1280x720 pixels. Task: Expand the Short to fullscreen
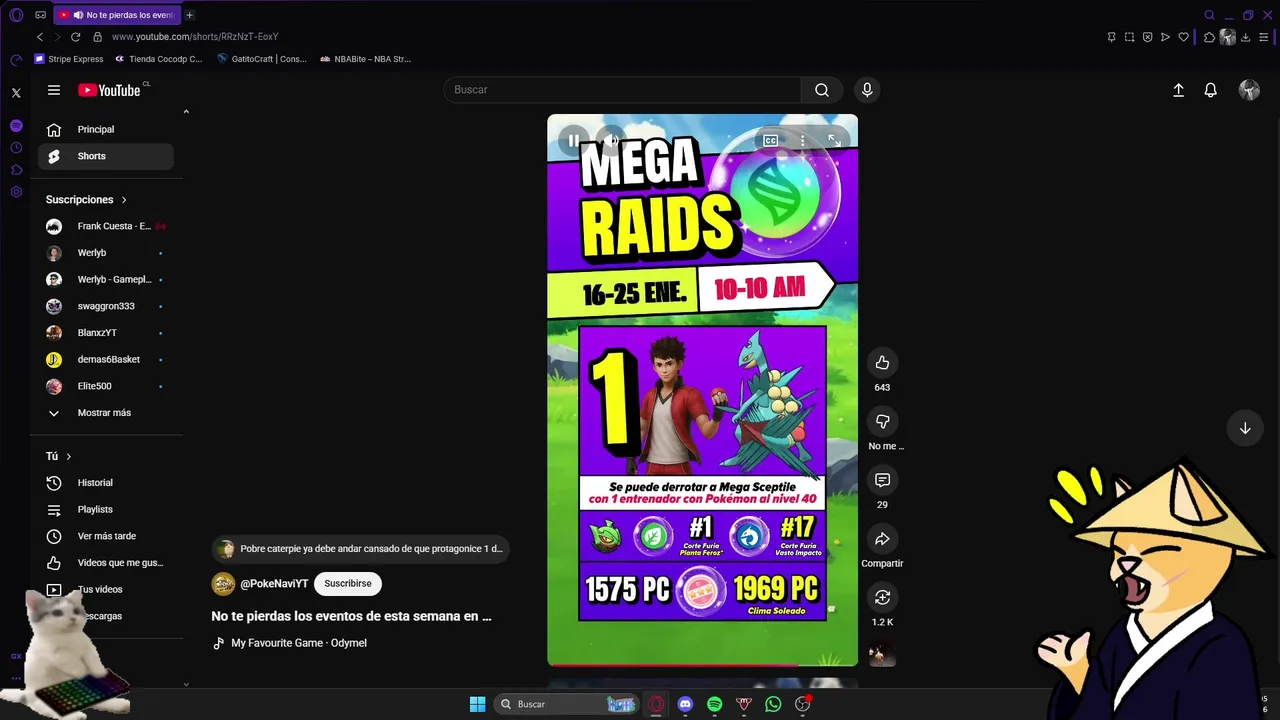pos(834,141)
